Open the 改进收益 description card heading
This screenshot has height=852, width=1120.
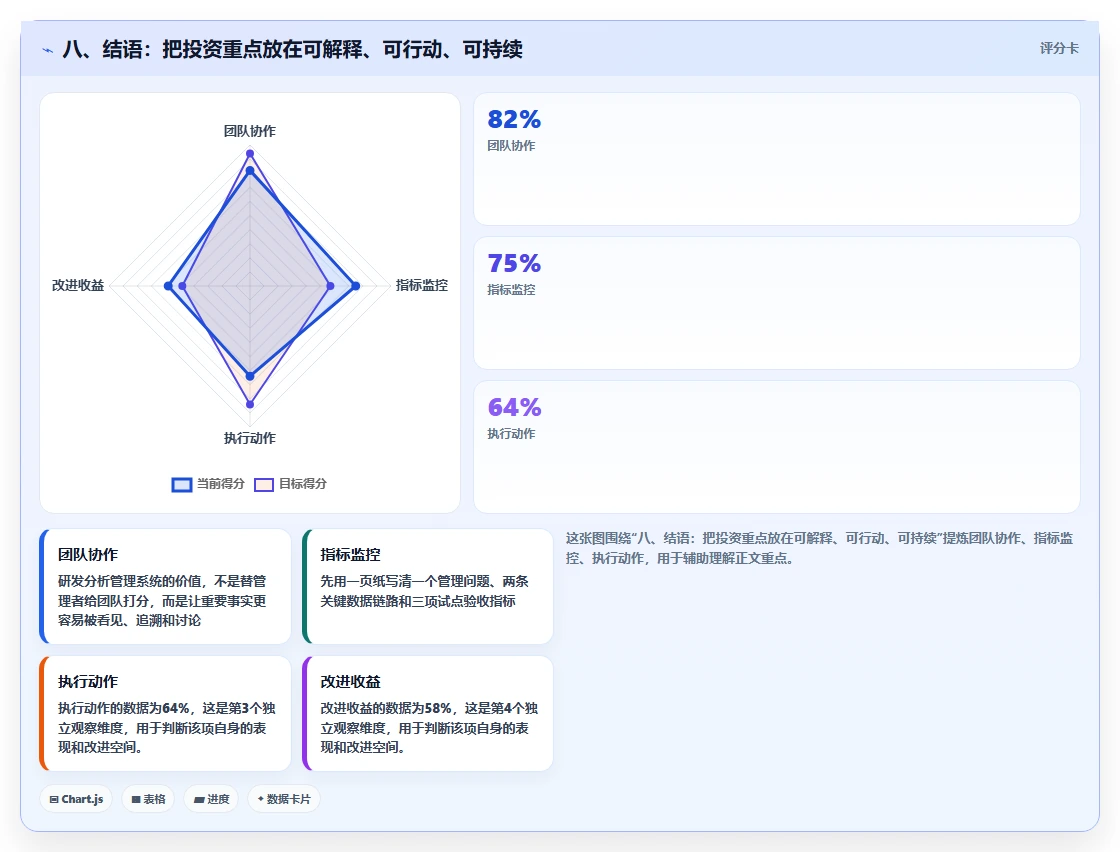350,681
